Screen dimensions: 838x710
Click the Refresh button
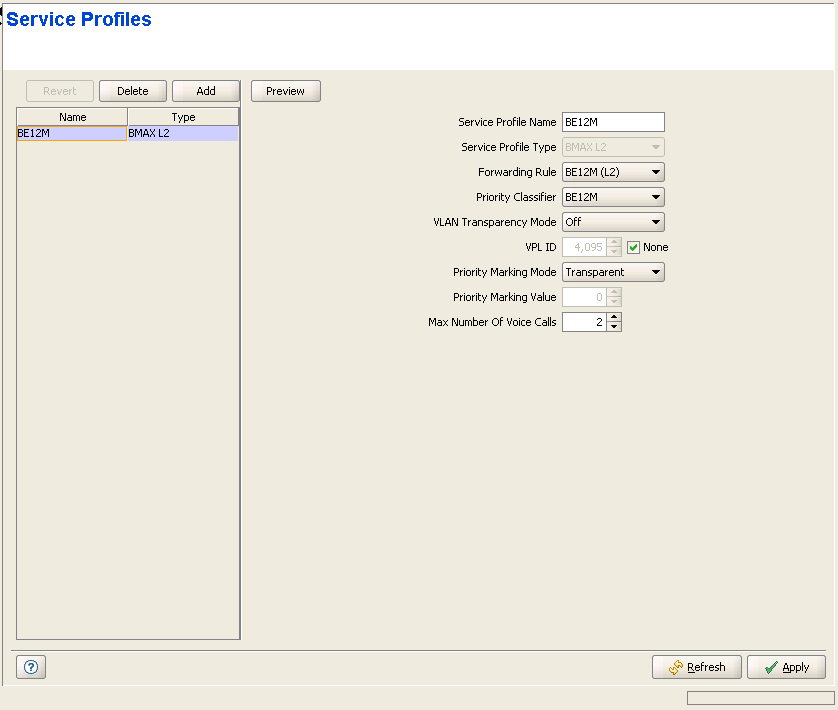[696, 667]
